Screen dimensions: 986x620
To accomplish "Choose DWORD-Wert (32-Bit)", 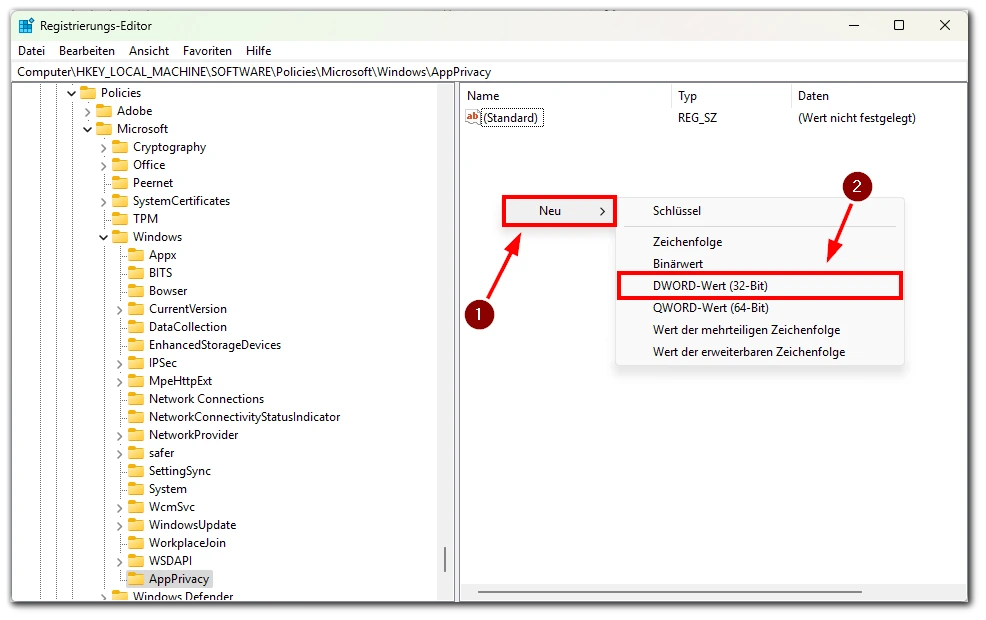I will [x=759, y=286].
